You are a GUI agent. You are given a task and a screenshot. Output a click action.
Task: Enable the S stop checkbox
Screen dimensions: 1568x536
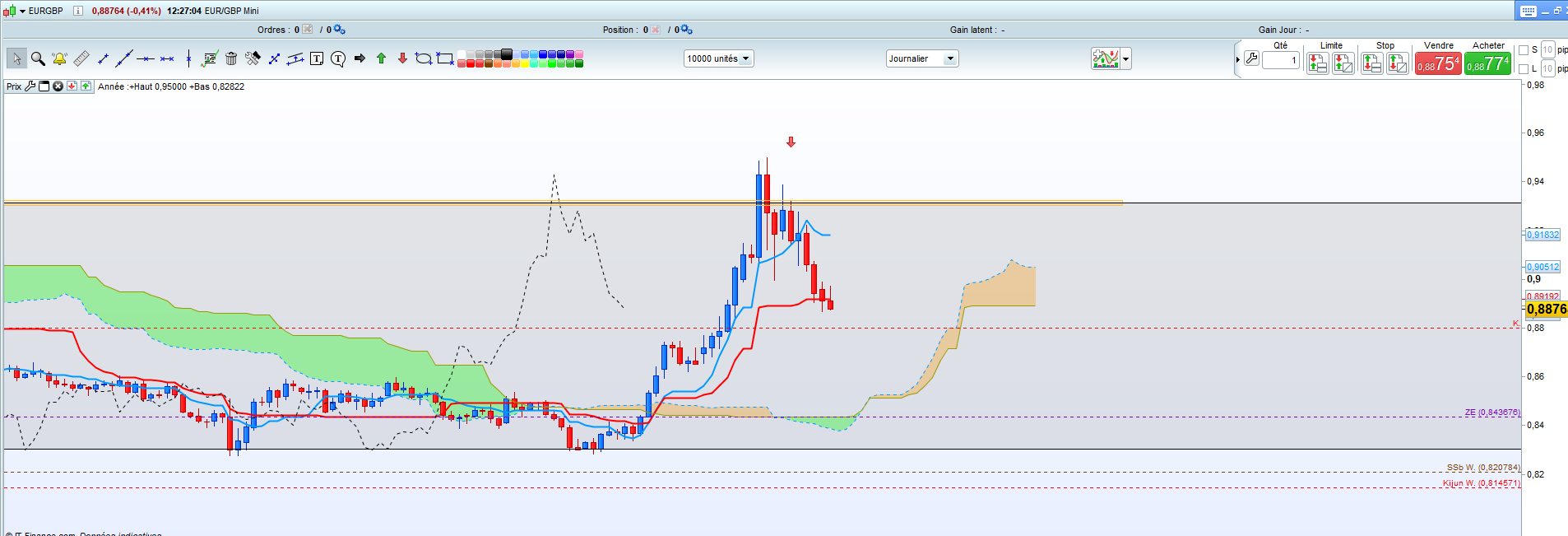click(1524, 50)
